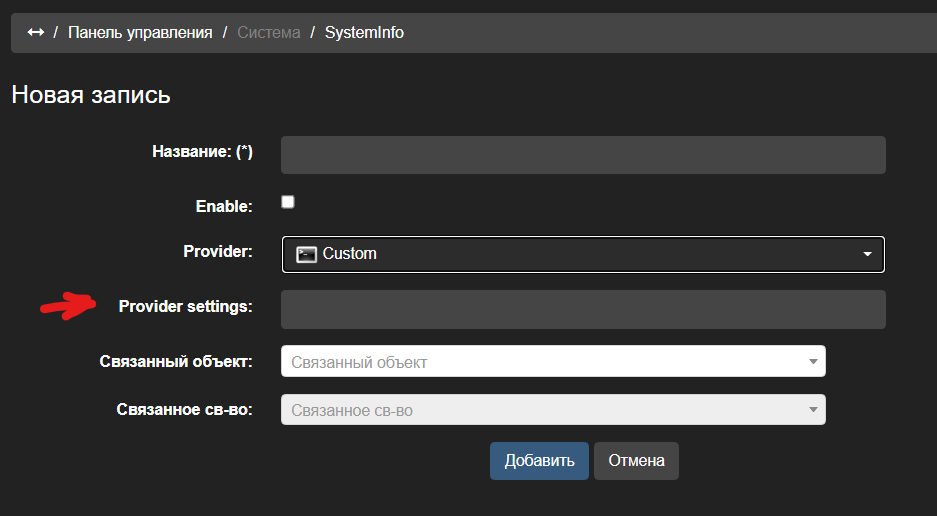Click the double-arrow icon in the breadcrumb

pyautogui.click(x=35, y=33)
